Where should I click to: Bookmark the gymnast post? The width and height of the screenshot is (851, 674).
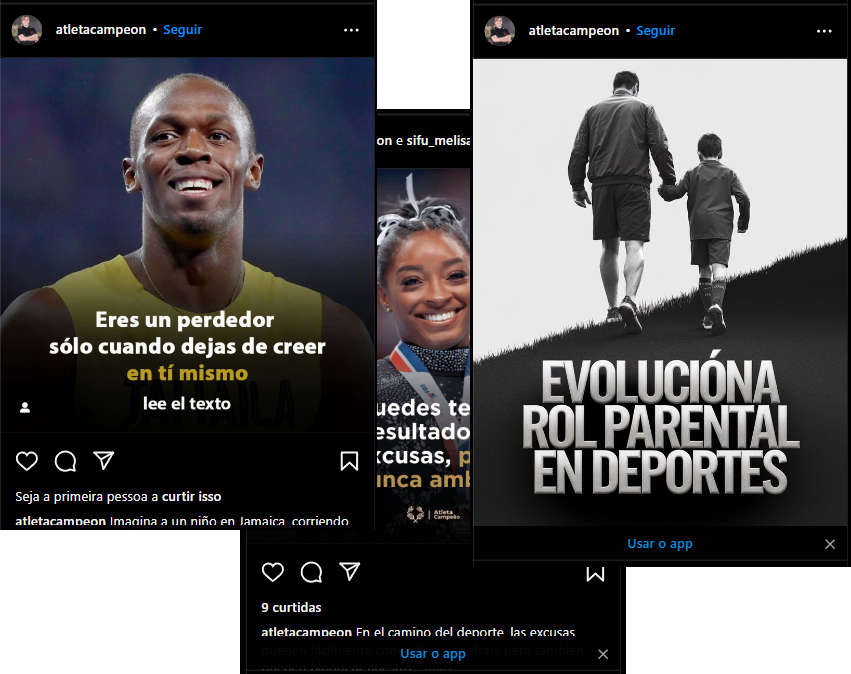point(595,574)
